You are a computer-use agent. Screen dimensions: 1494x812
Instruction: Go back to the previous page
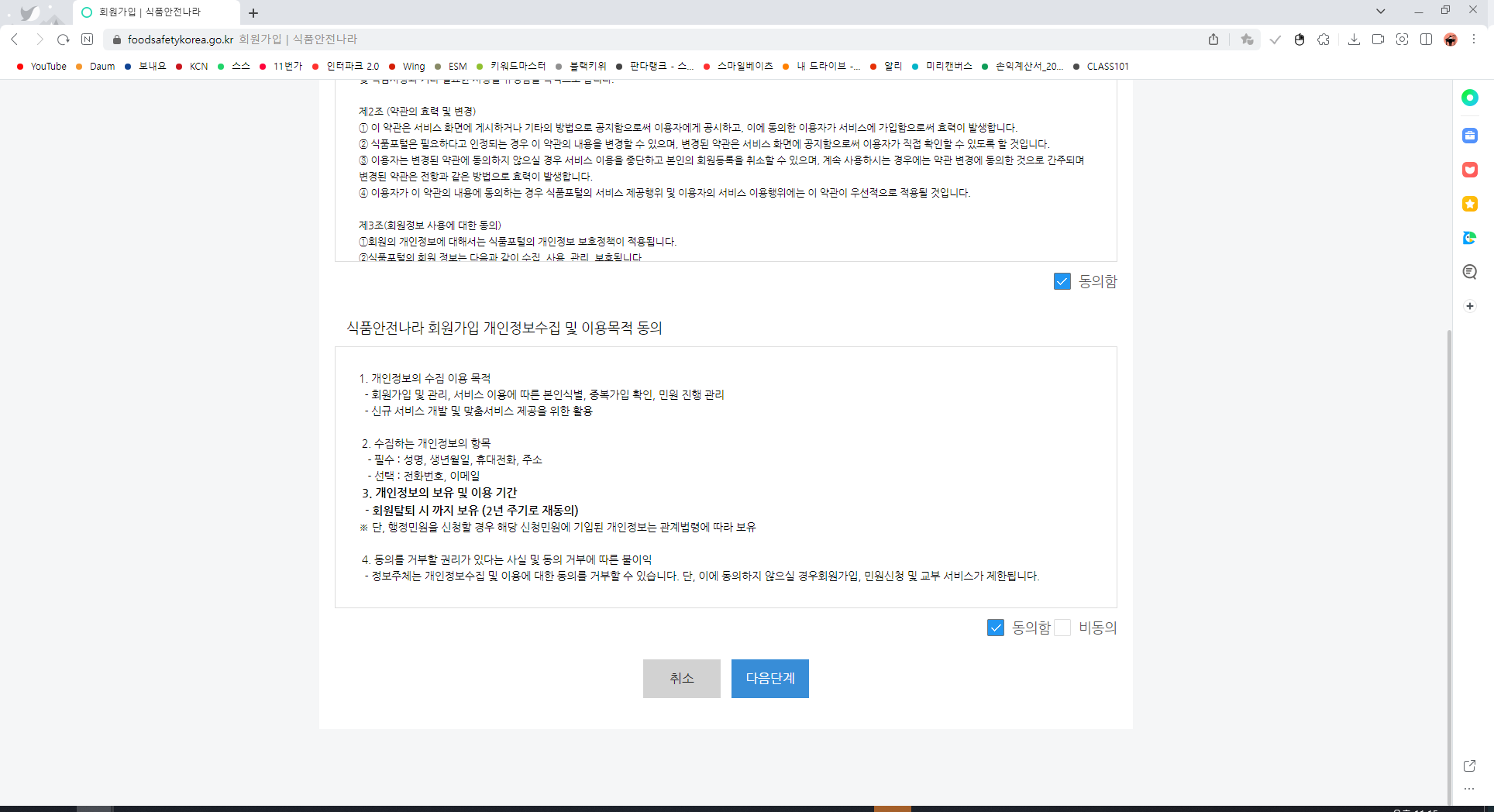point(15,40)
